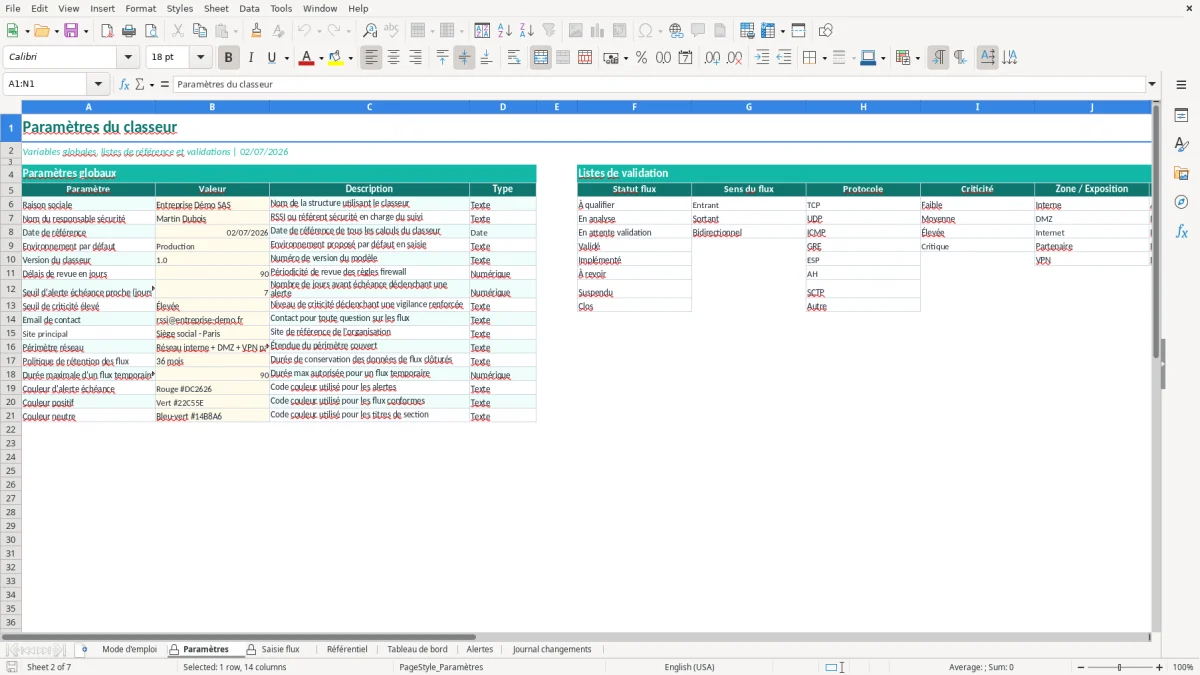Toggle Italic formatting

click(251, 58)
